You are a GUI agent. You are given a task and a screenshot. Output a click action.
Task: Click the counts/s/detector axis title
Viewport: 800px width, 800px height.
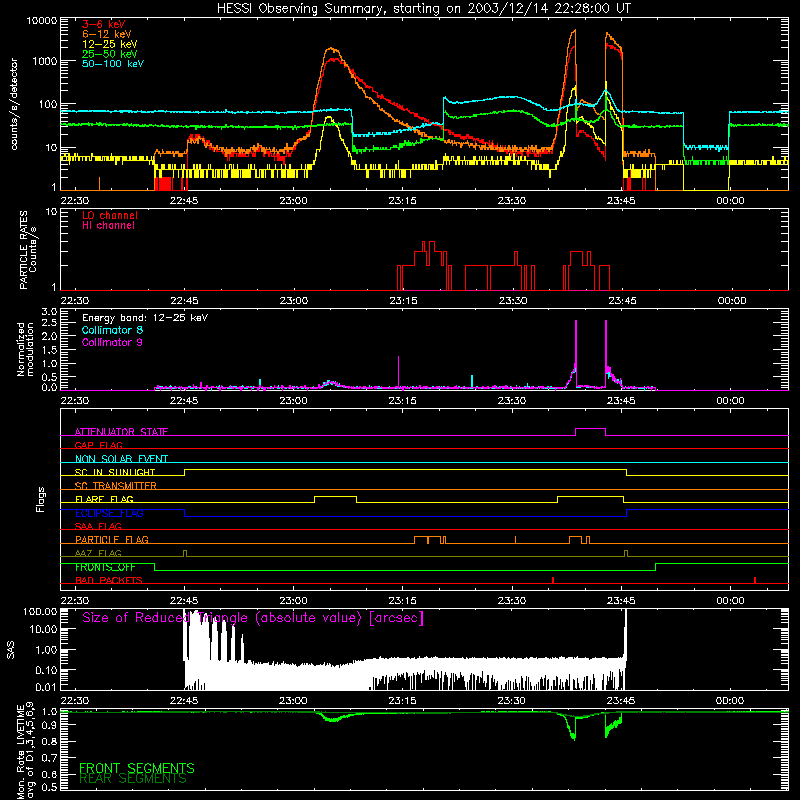[14, 104]
